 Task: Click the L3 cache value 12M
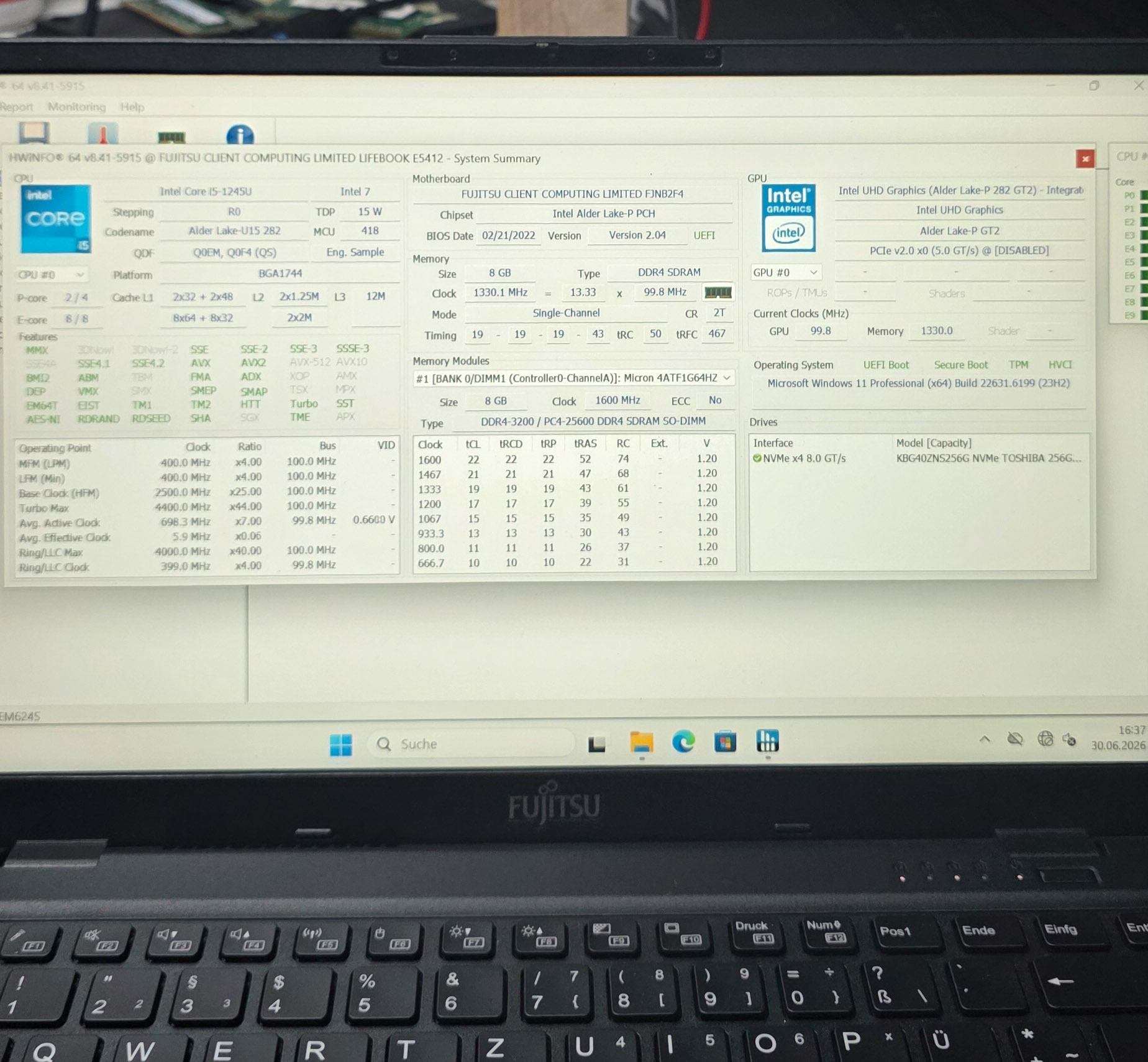tap(375, 296)
